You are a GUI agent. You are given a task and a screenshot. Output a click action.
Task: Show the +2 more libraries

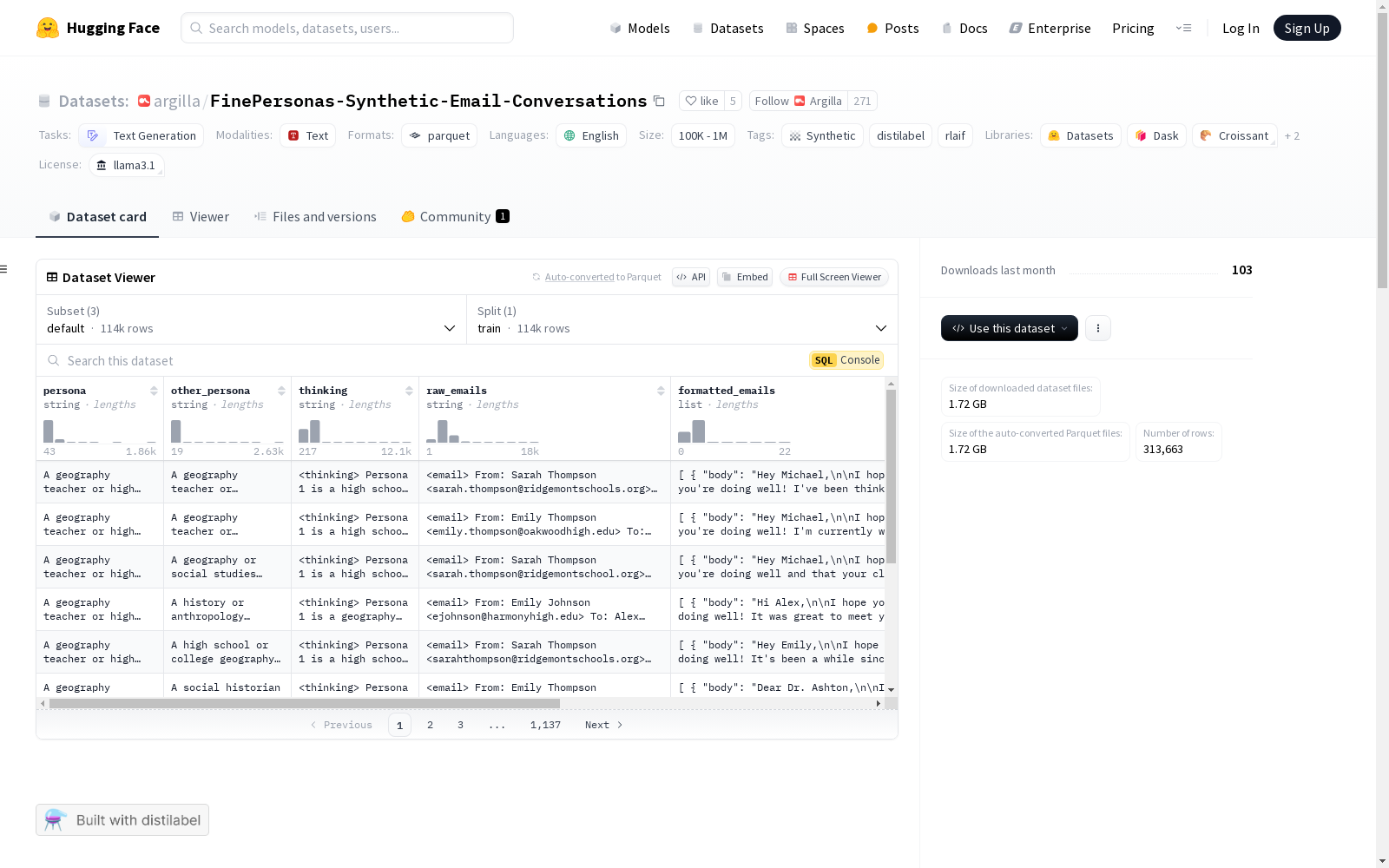coord(1292,135)
